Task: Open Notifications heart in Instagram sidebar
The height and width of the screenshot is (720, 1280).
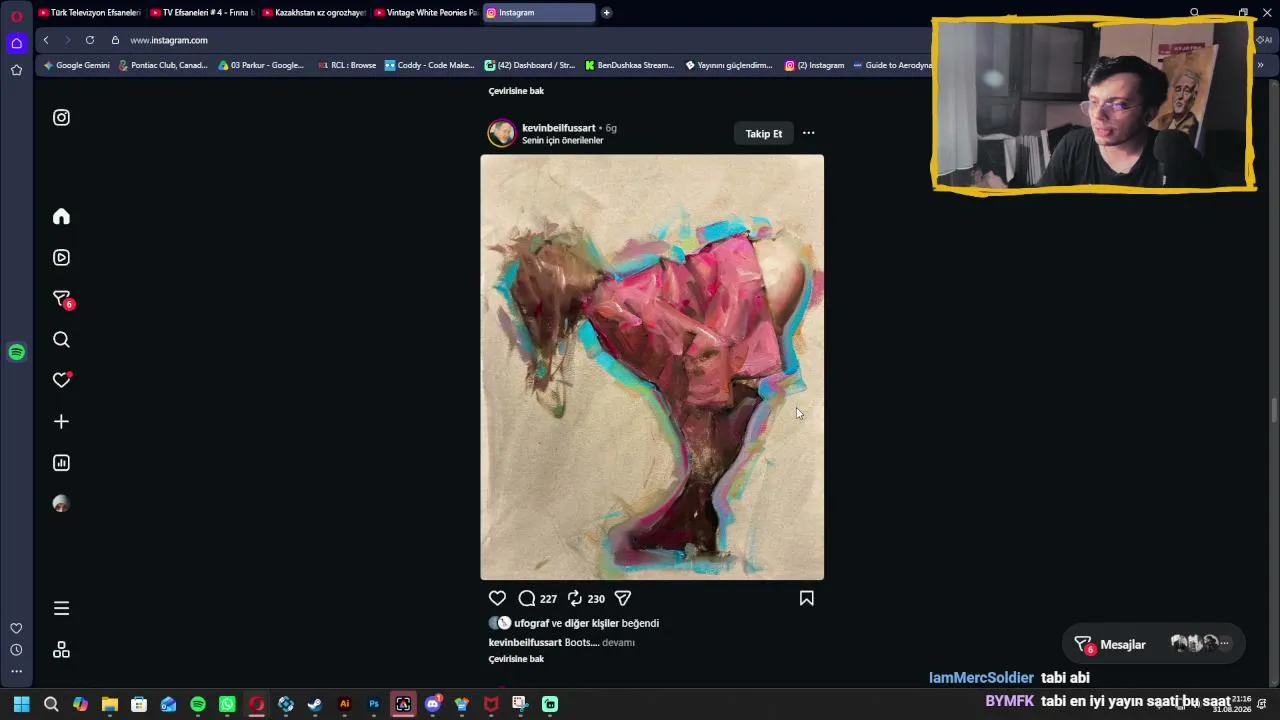Action: point(62,380)
